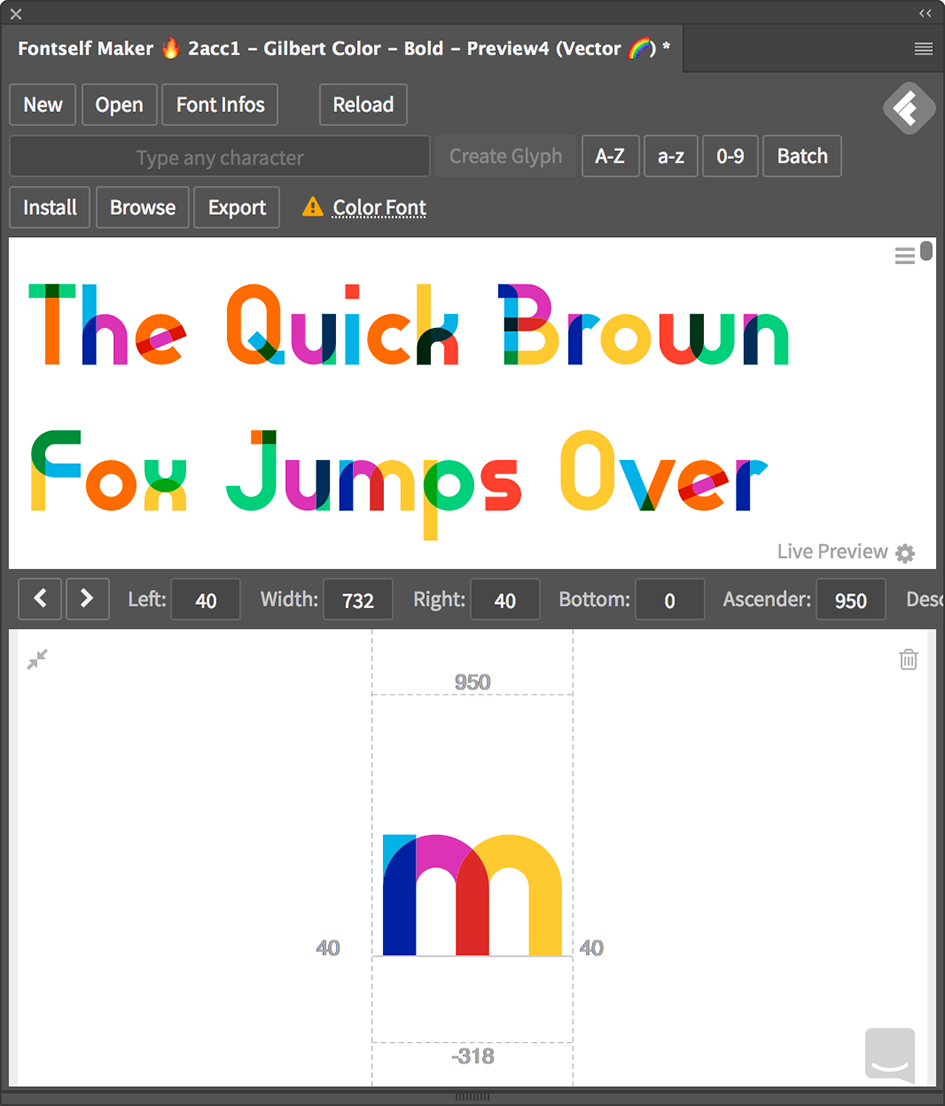The height and width of the screenshot is (1106, 945).
Task: Browse the font file
Action: (x=142, y=207)
